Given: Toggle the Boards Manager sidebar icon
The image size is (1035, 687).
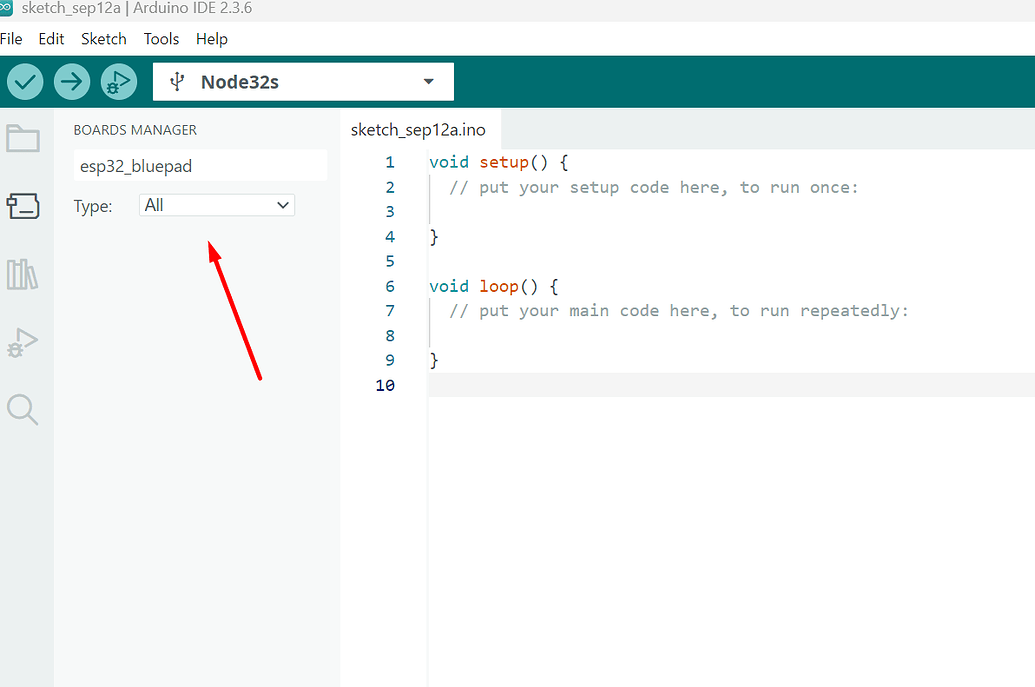Looking at the screenshot, I should 22,206.
